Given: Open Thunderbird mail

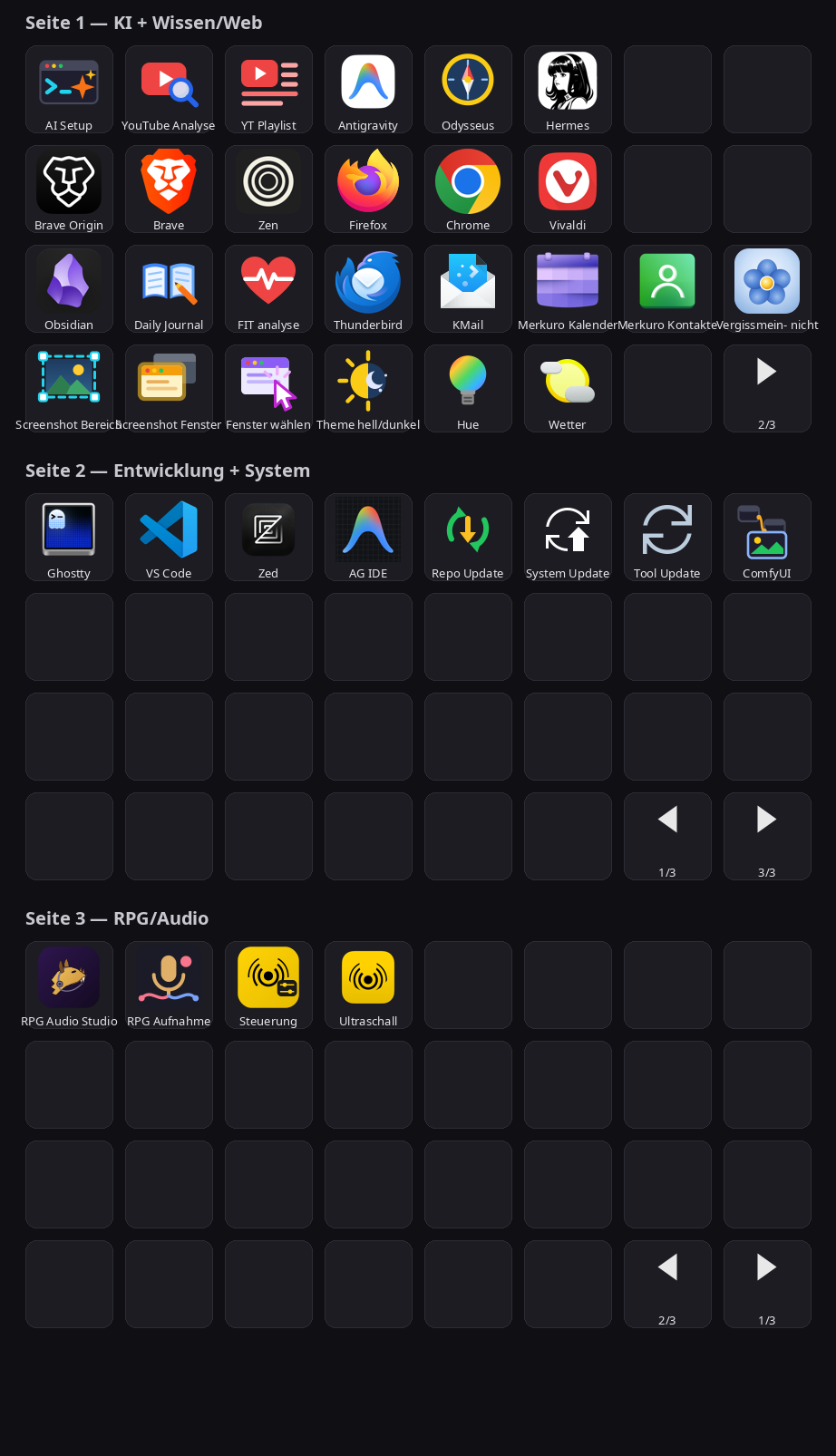Looking at the screenshot, I should point(368,289).
